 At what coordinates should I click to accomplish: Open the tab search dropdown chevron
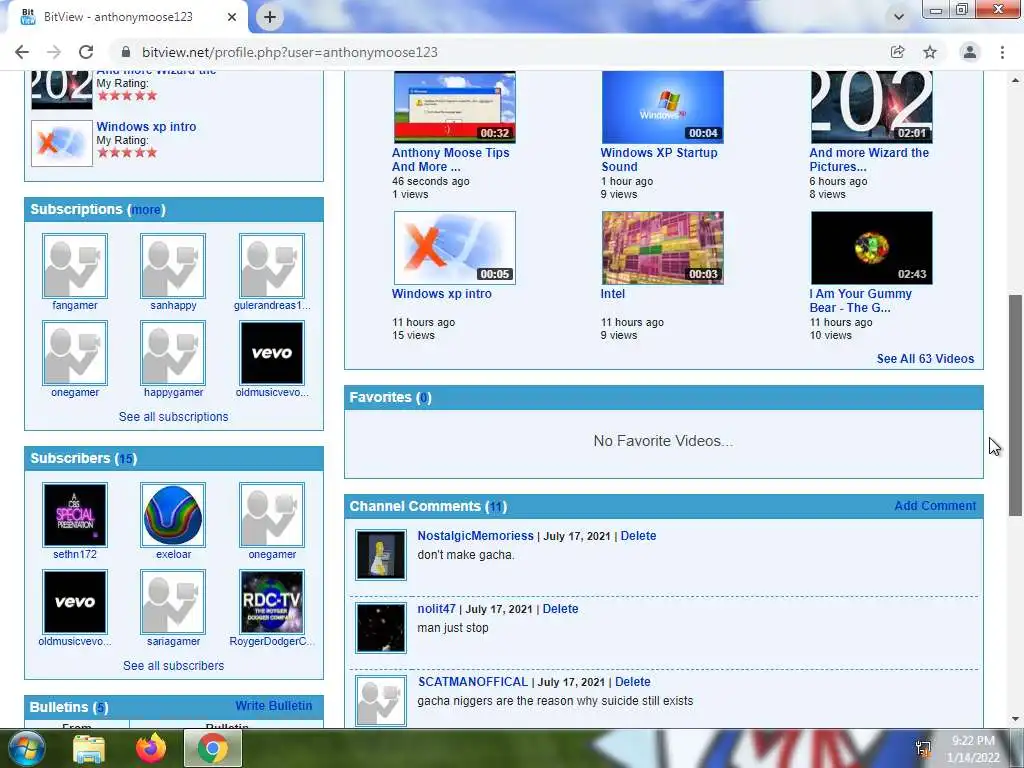[x=899, y=17]
